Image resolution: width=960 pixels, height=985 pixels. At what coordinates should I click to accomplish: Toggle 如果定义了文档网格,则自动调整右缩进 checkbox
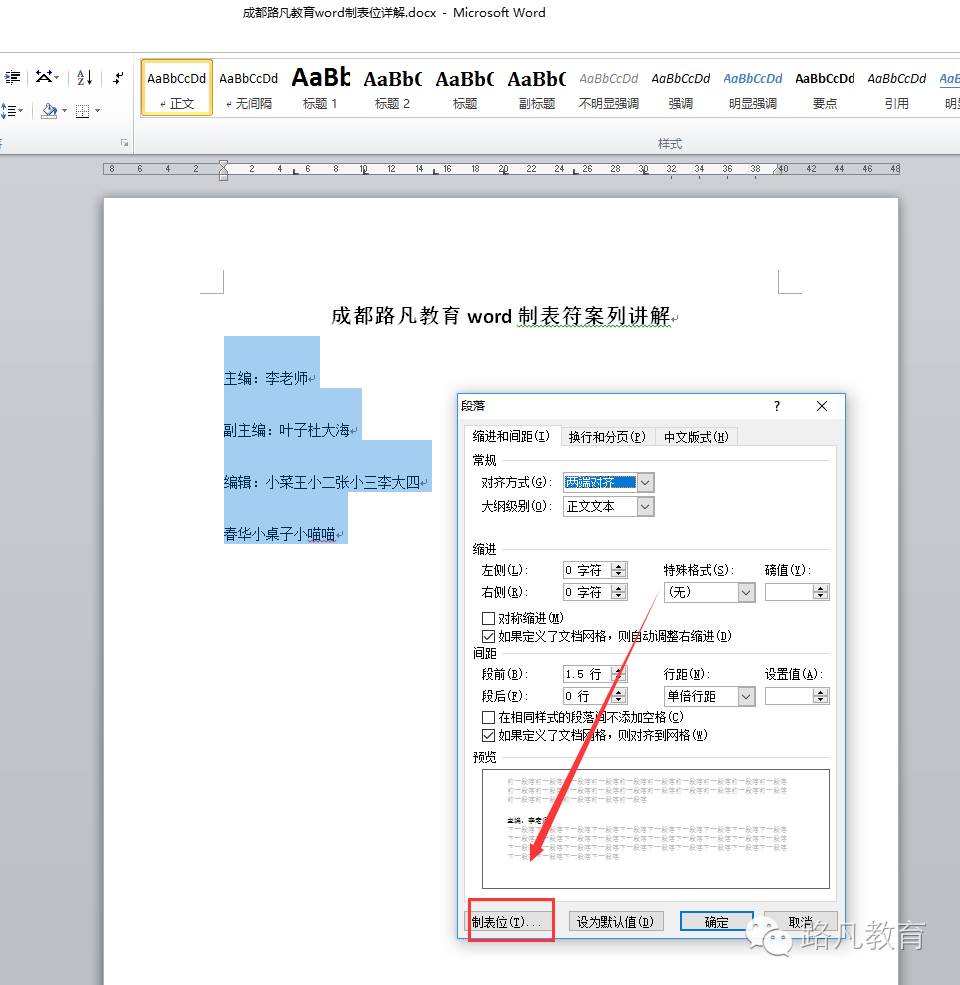tap(488, 636)
